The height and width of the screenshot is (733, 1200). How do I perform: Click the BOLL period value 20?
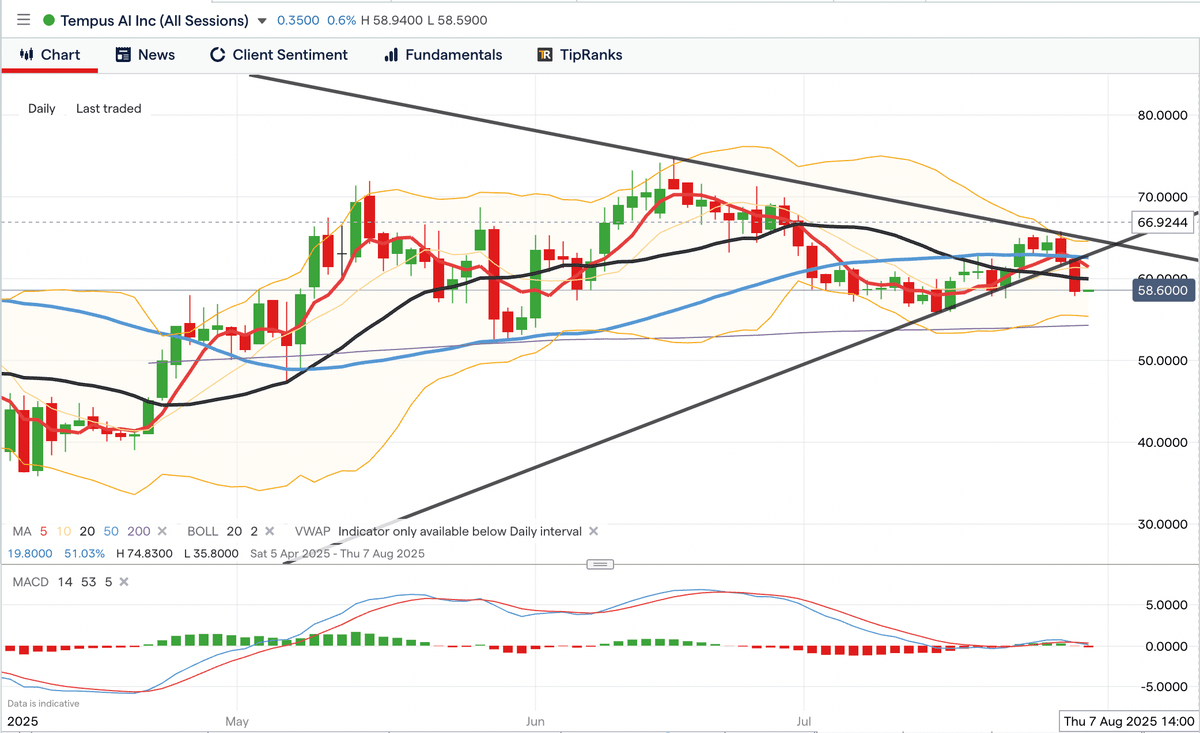[x=232, y=531]
